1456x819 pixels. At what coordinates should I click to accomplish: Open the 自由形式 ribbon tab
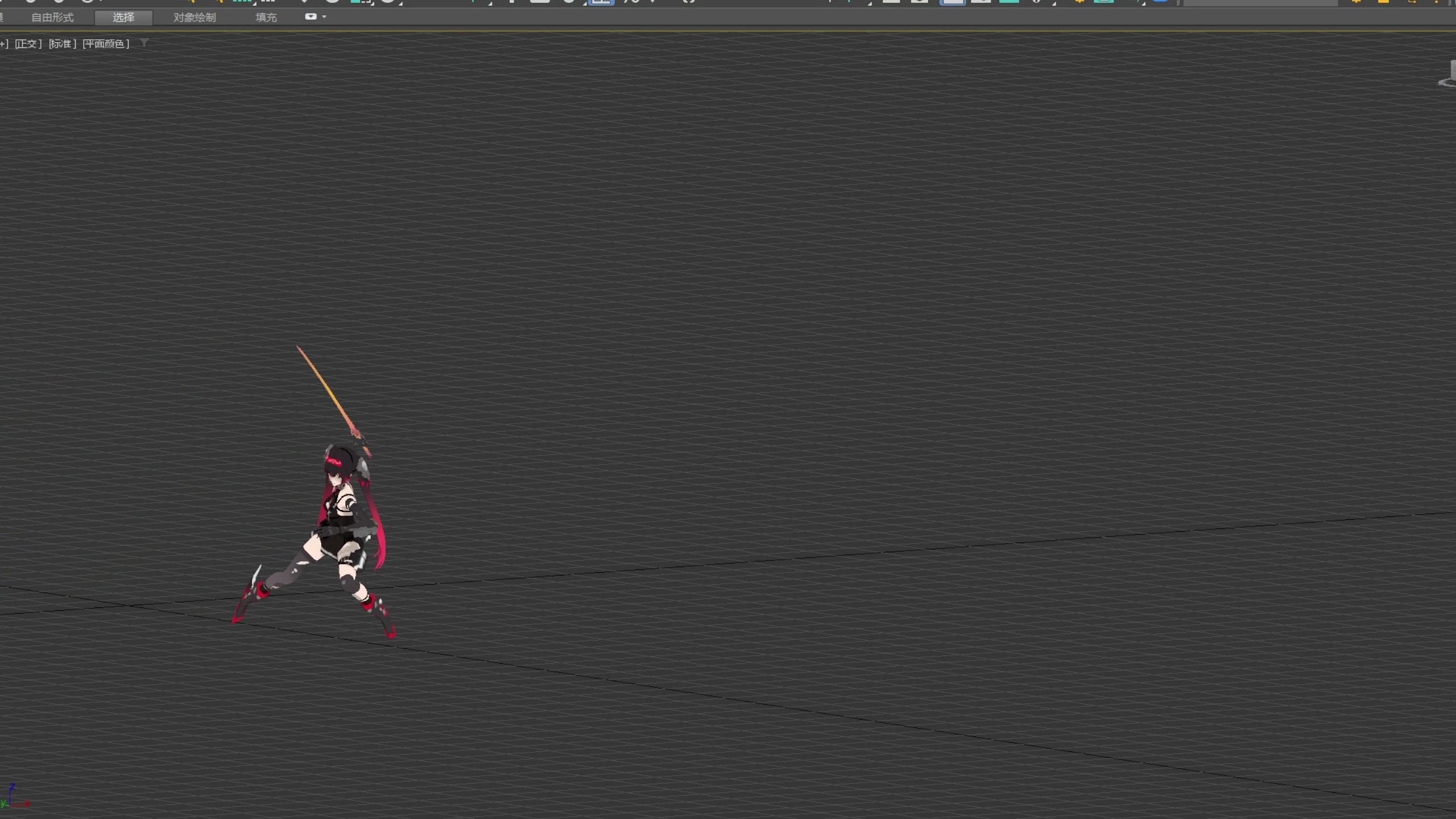(x=52, y=18)
